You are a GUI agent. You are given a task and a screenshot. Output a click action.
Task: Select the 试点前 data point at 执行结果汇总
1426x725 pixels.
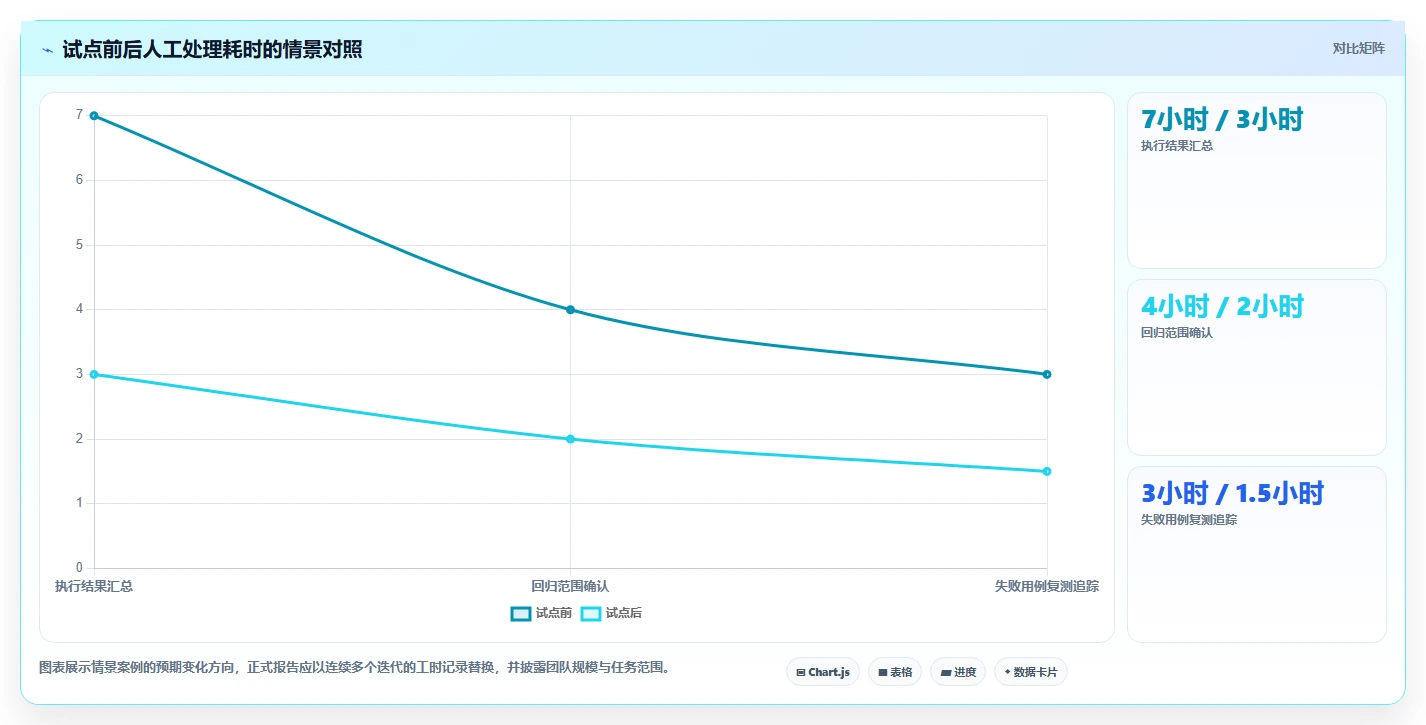coord(94,116)
